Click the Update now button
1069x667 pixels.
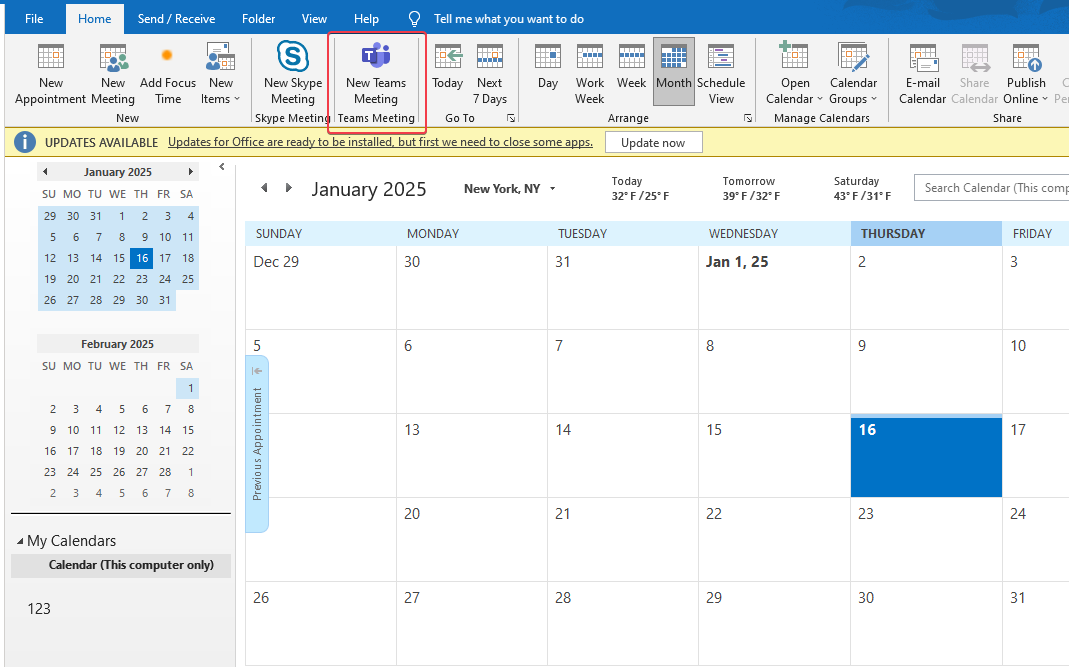coord(653,142)
